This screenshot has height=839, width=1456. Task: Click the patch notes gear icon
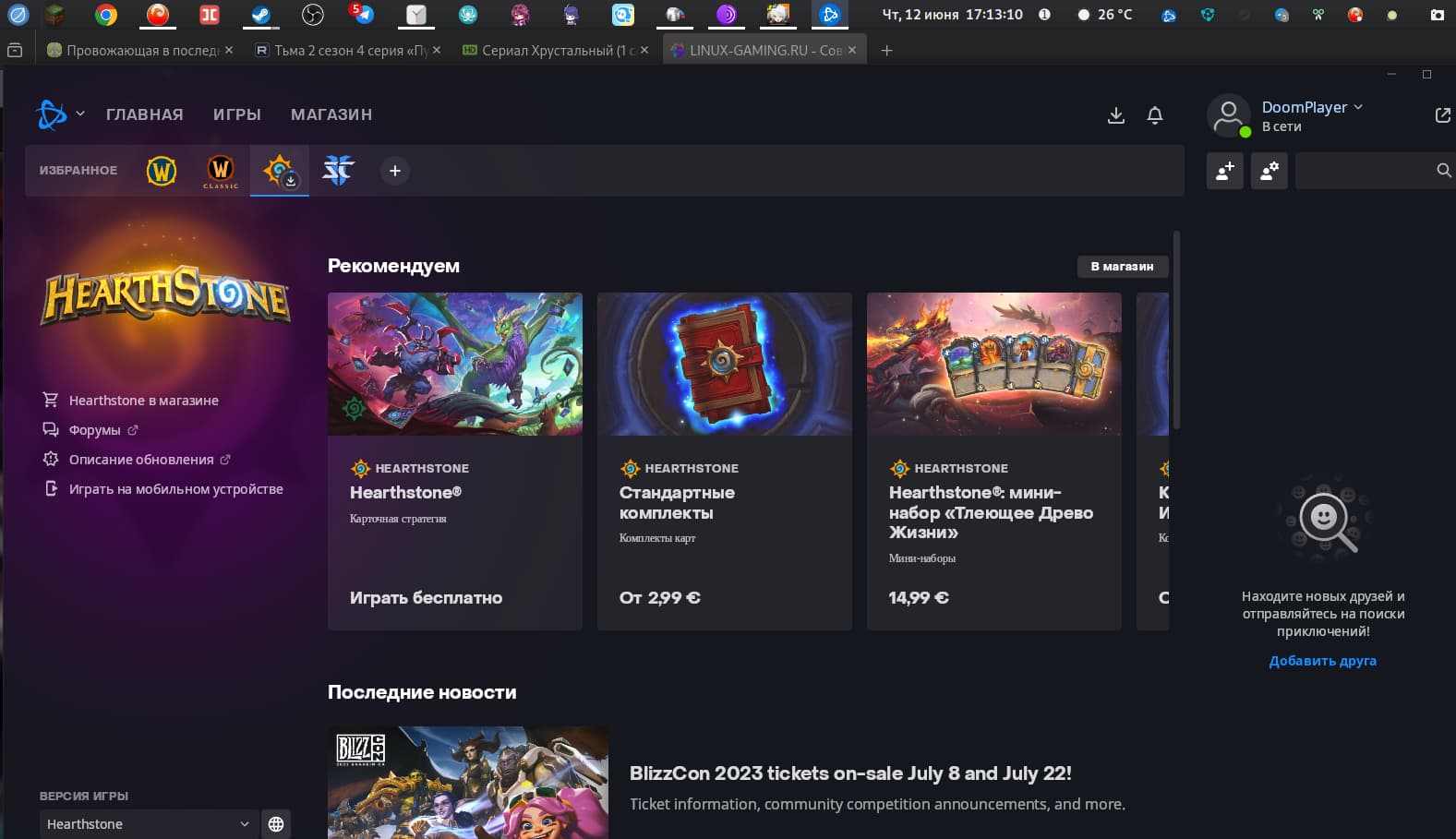(x=51, y=459)
